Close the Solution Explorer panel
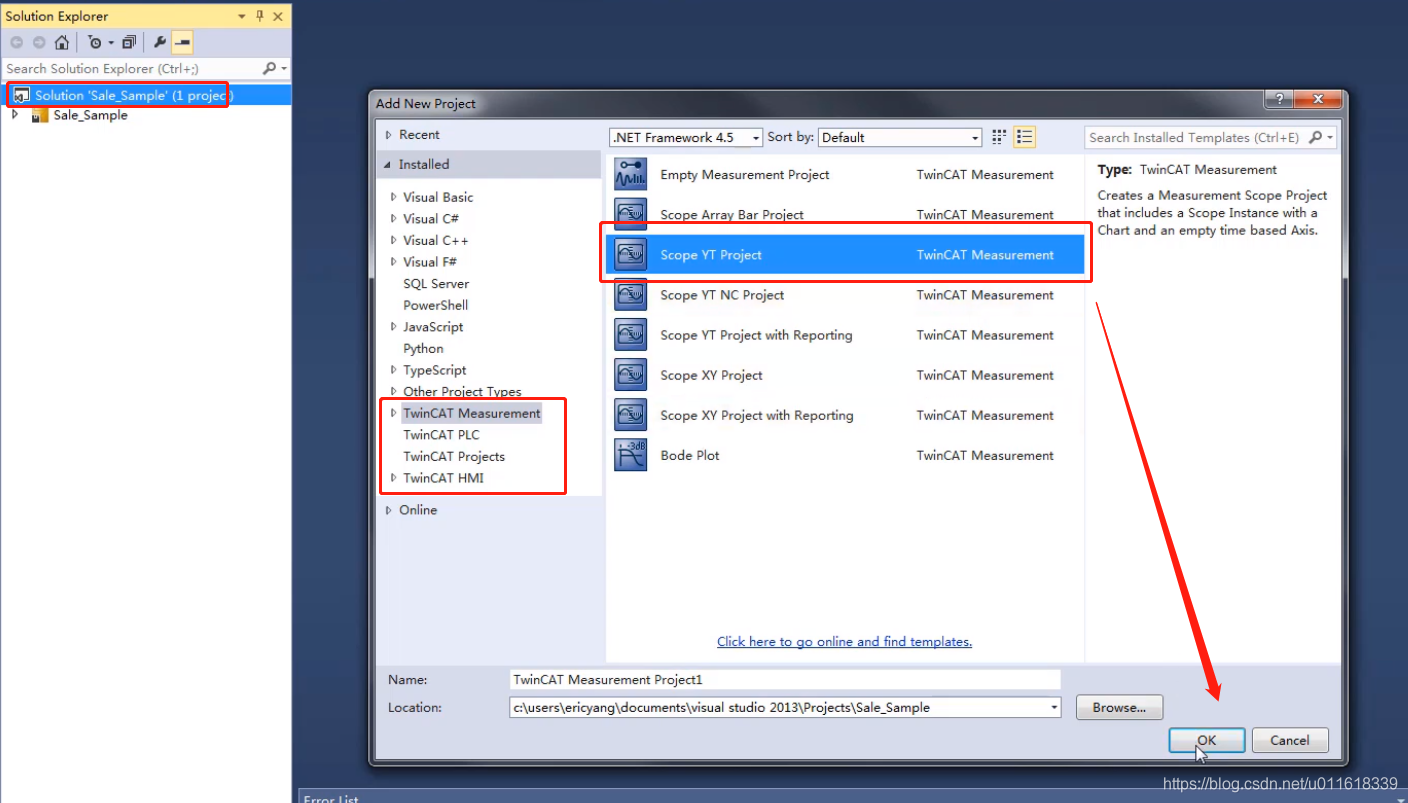Image resolution: width=1408 pixels, height=803 pixels. tap(278, 16)
